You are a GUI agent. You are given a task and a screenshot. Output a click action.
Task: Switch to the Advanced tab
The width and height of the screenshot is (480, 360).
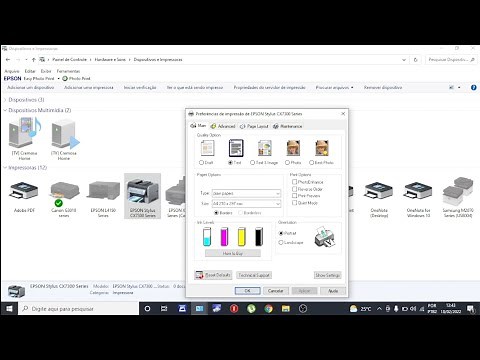pyautogui.click(x=223, y=126)
